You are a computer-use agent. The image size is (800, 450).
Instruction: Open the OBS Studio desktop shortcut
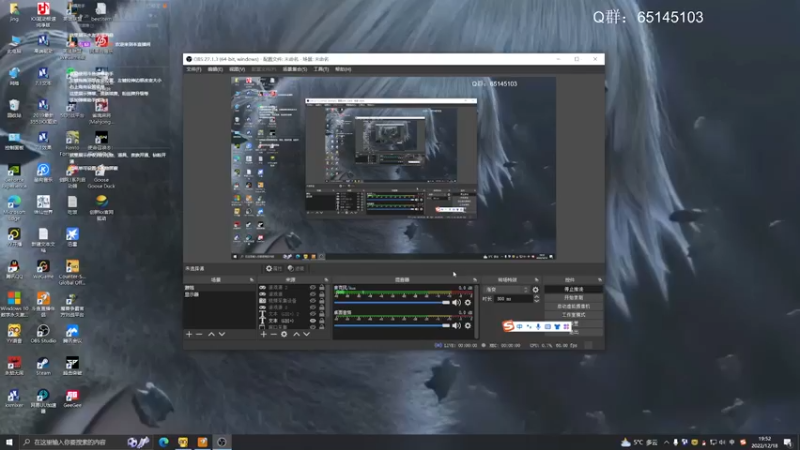coord(43,334)
